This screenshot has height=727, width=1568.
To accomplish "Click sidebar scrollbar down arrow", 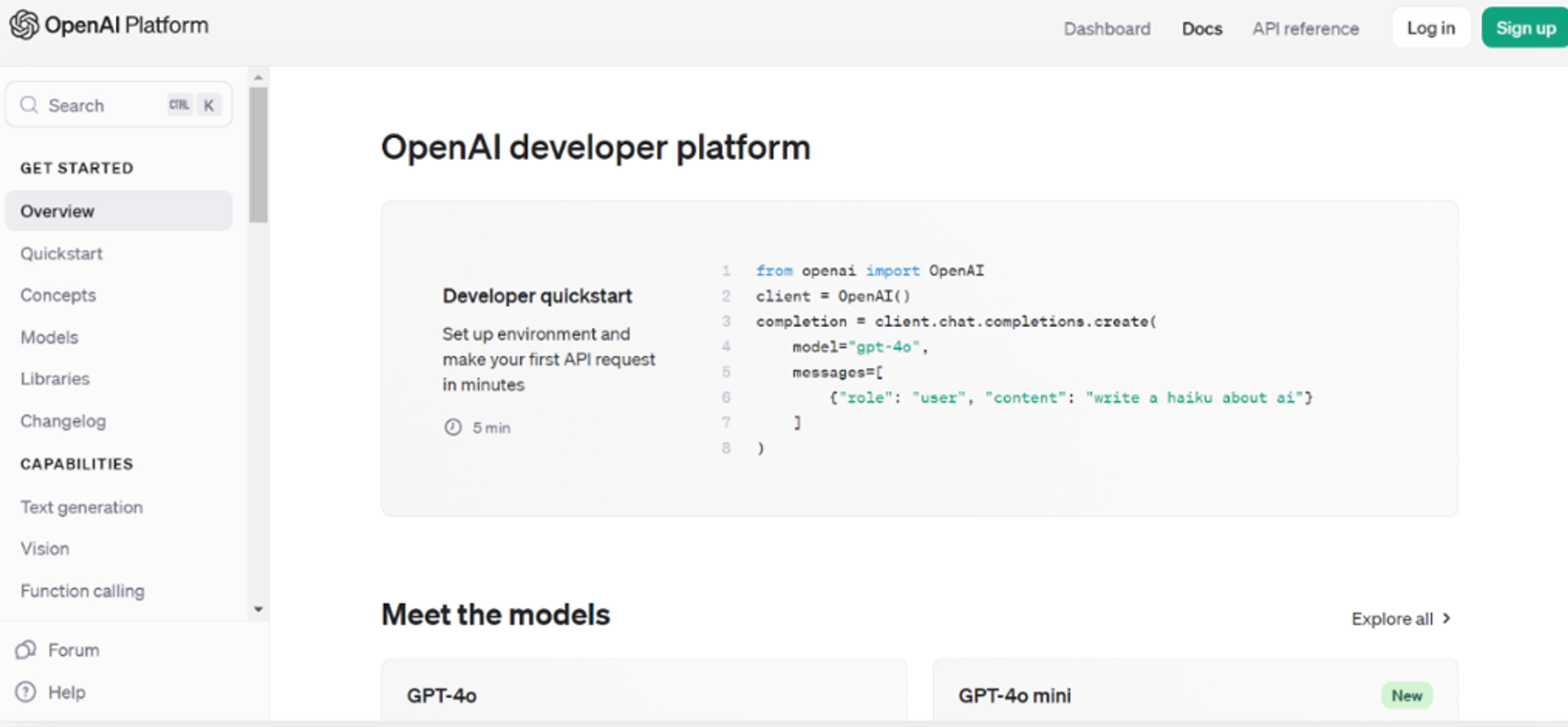I will (x=258, y=609).
